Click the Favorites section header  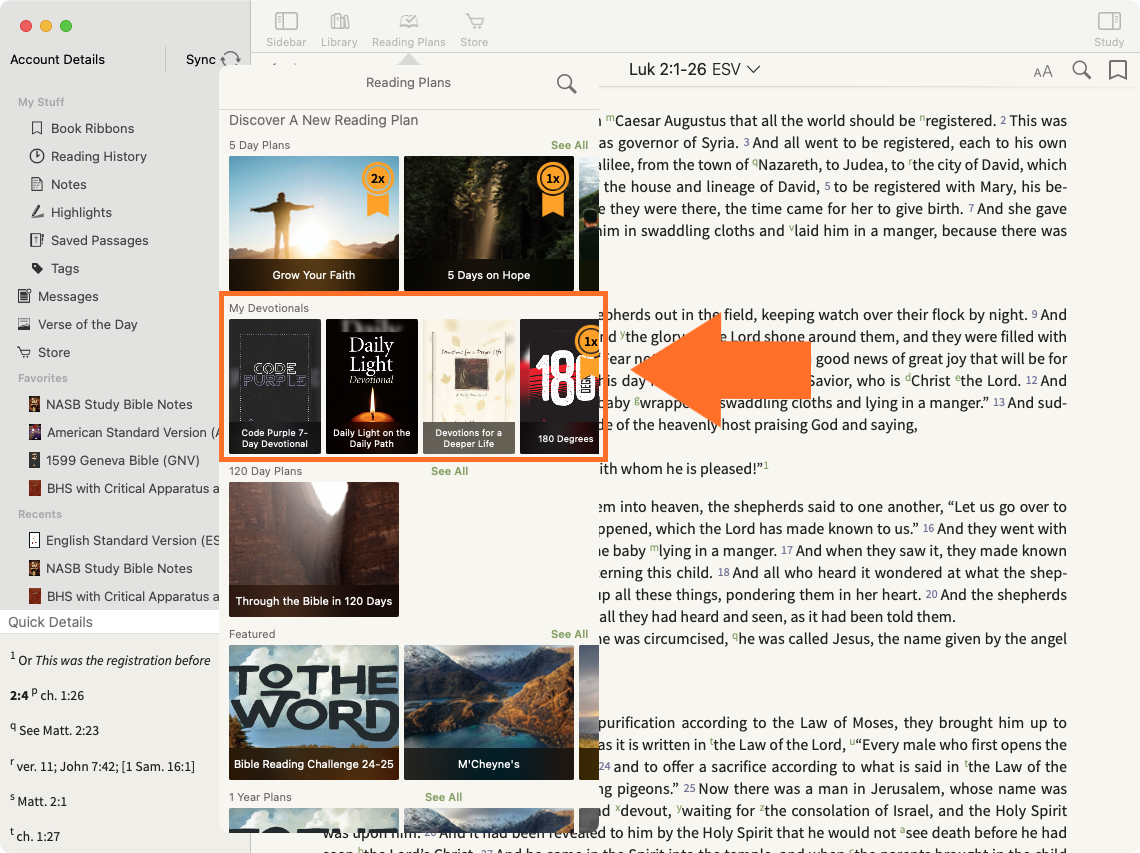pyautogui.click(x=42, y=378)
